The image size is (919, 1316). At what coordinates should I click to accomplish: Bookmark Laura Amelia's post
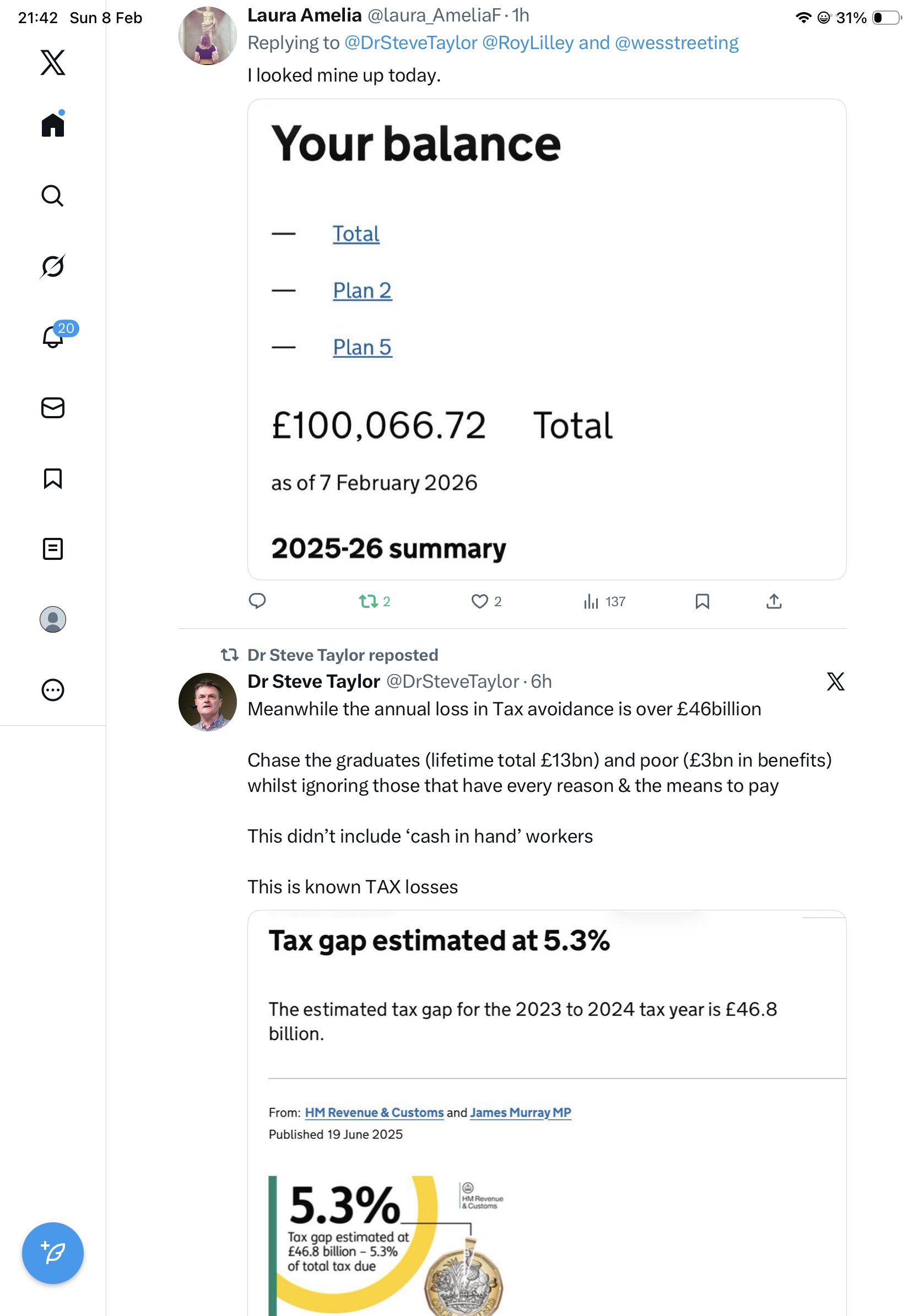702,601
